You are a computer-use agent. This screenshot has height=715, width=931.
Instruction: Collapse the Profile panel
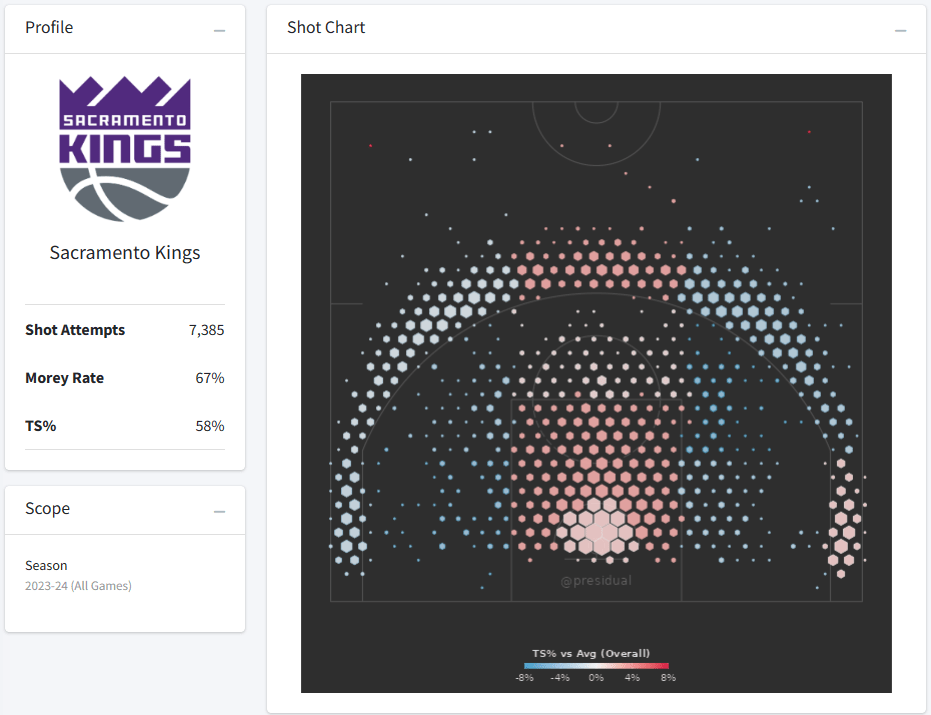[x=219, y=31]
